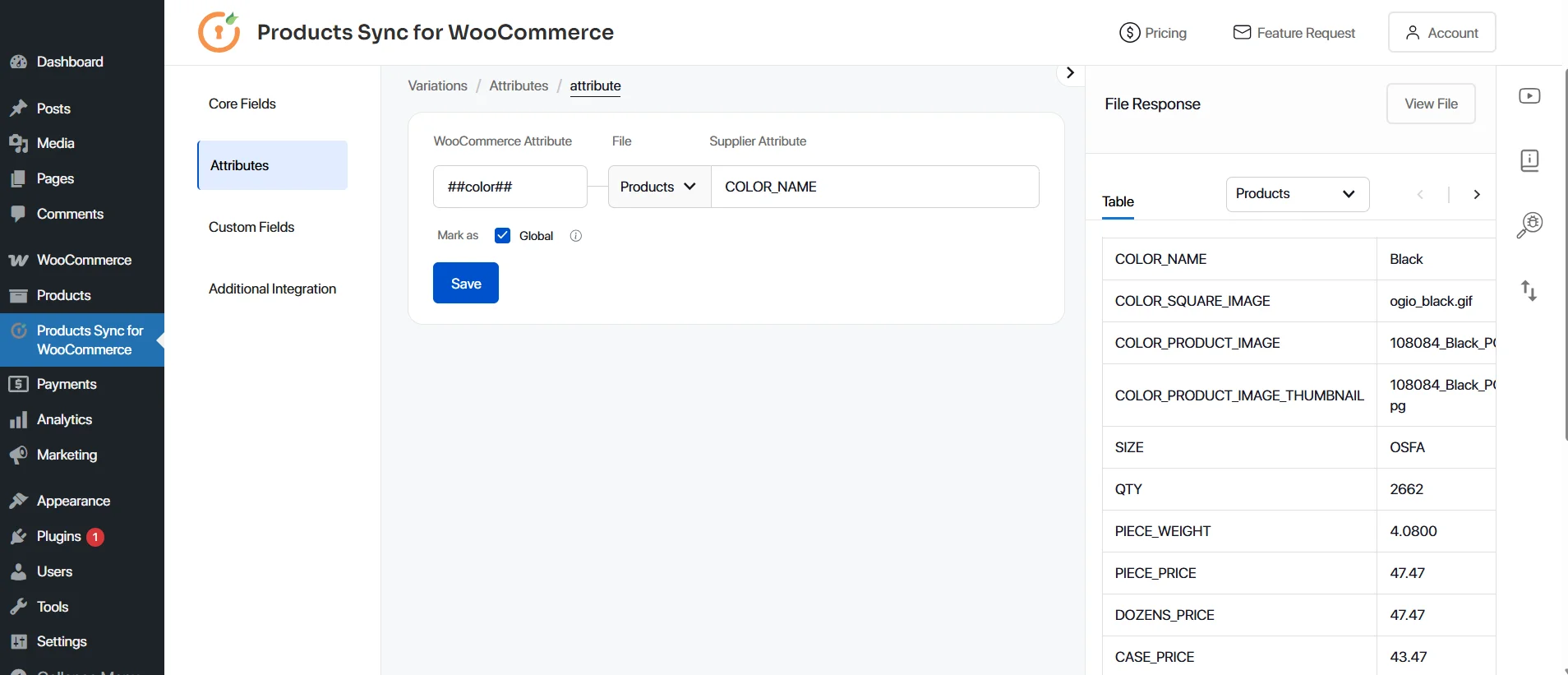Click the up-down sync arrows icon
This screenshot has width=1568, height=675.
[x=1529, y=290]
